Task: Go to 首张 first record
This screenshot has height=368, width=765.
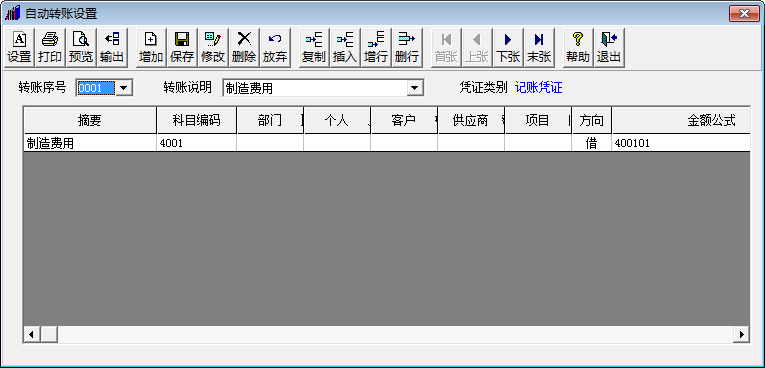Action: point(446,47)
